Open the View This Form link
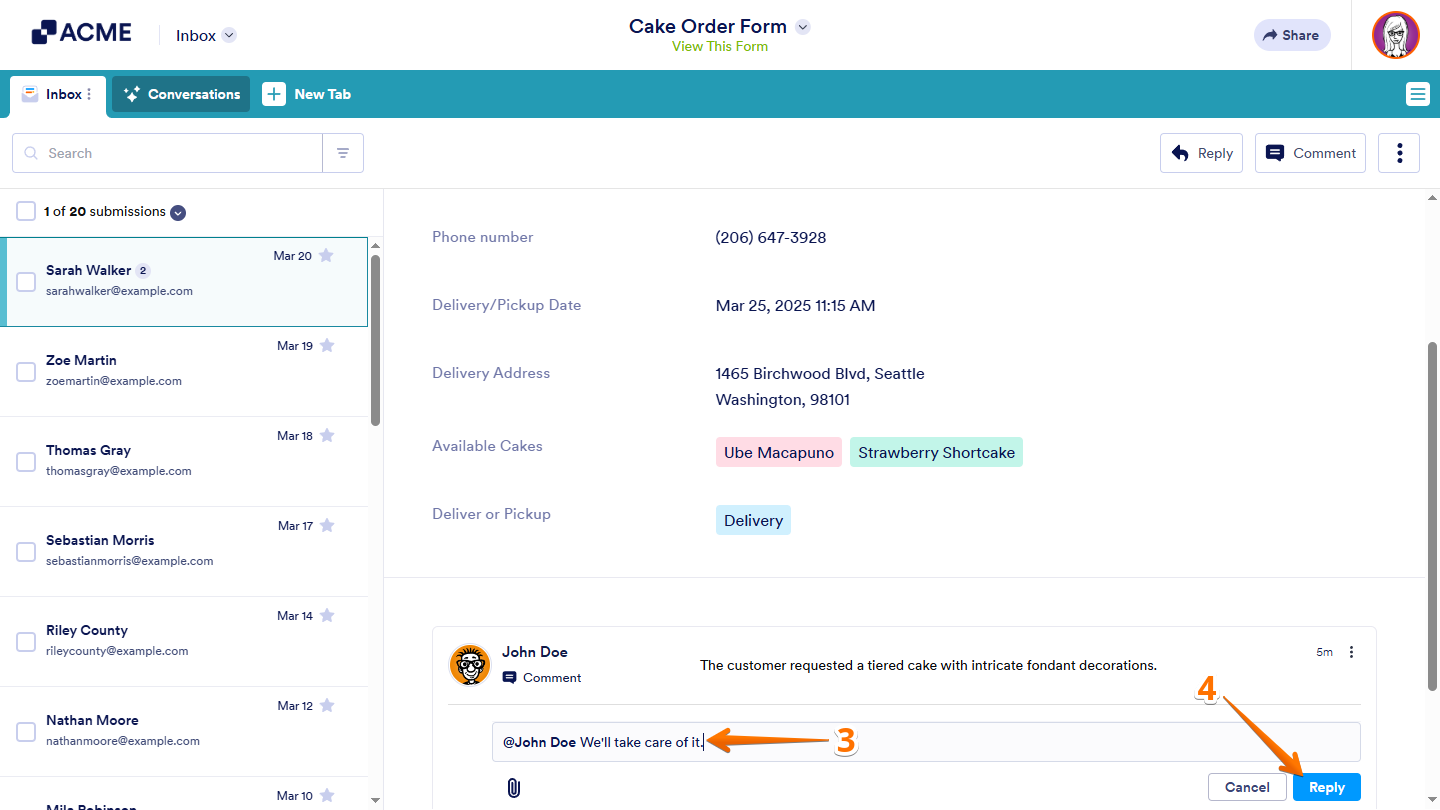1440x810 pixels. 719,46
